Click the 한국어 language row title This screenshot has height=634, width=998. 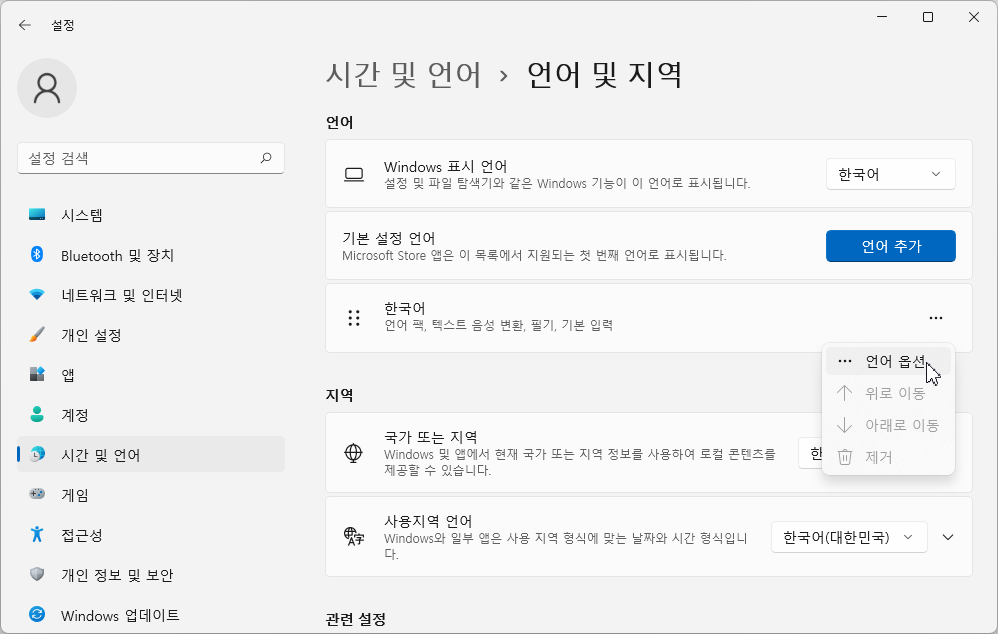pyautogui.click(x=404, y=308)
